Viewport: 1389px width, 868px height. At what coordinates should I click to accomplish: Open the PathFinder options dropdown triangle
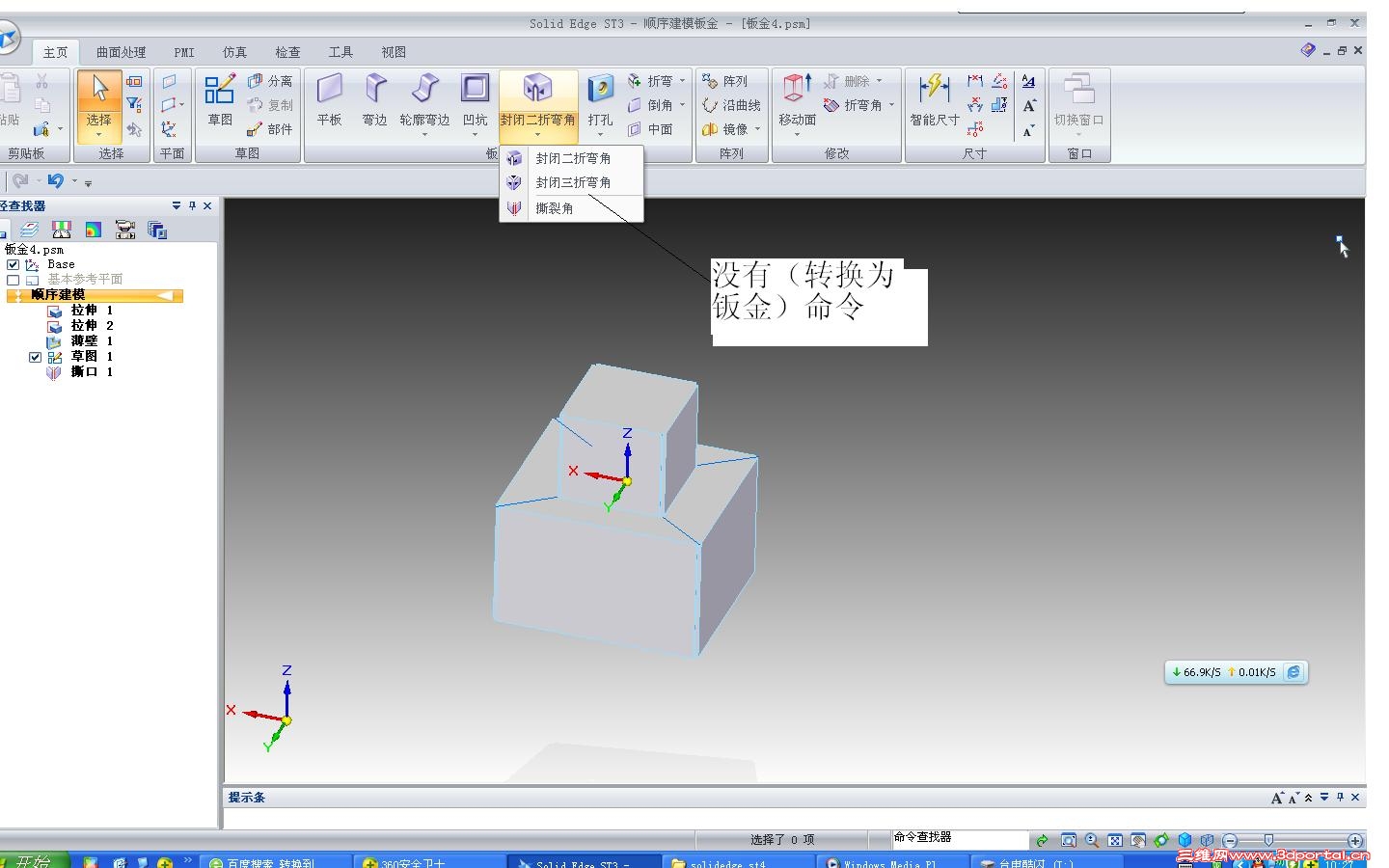pos(177,205)
